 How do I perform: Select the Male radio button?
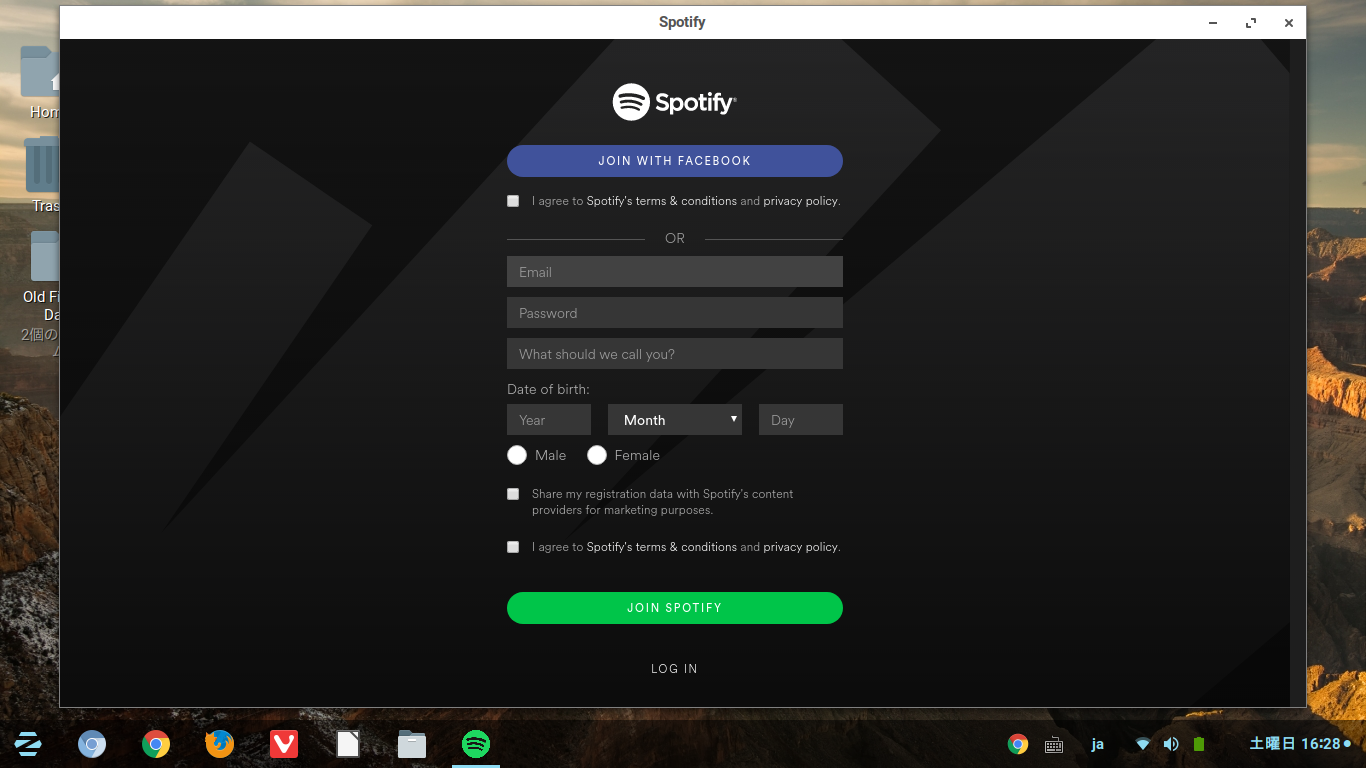tap(517, 455)
